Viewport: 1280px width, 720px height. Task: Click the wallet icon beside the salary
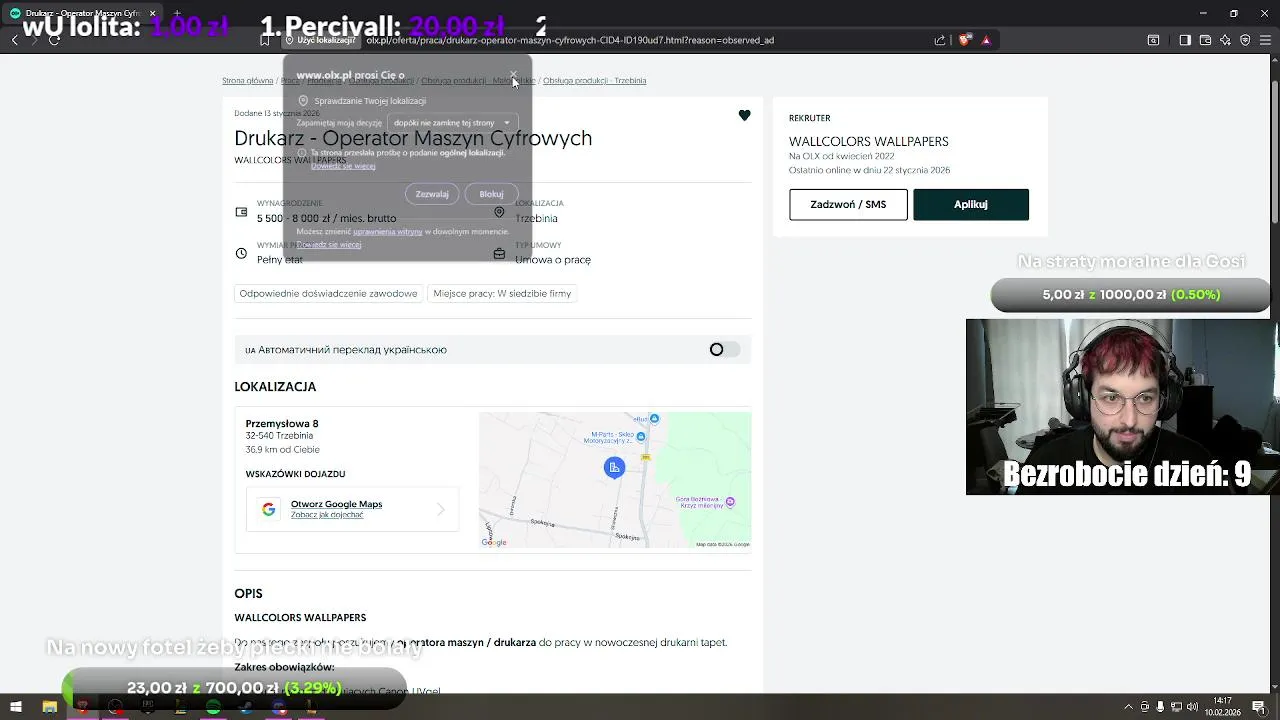[241, 212]
